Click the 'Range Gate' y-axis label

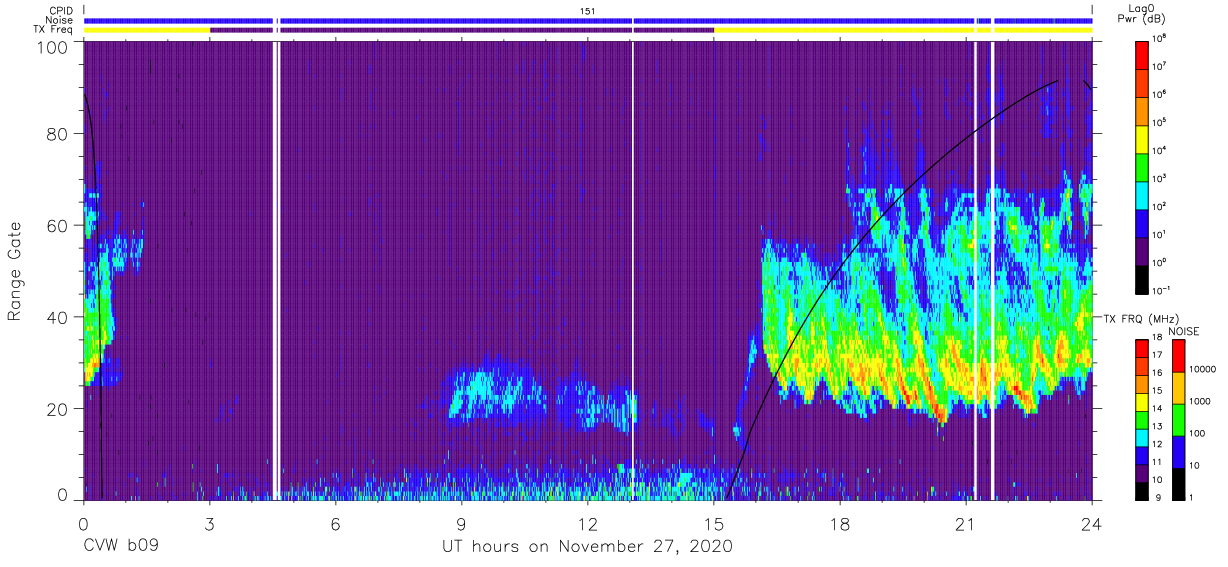pyautogui.click(x=15, y=272)
